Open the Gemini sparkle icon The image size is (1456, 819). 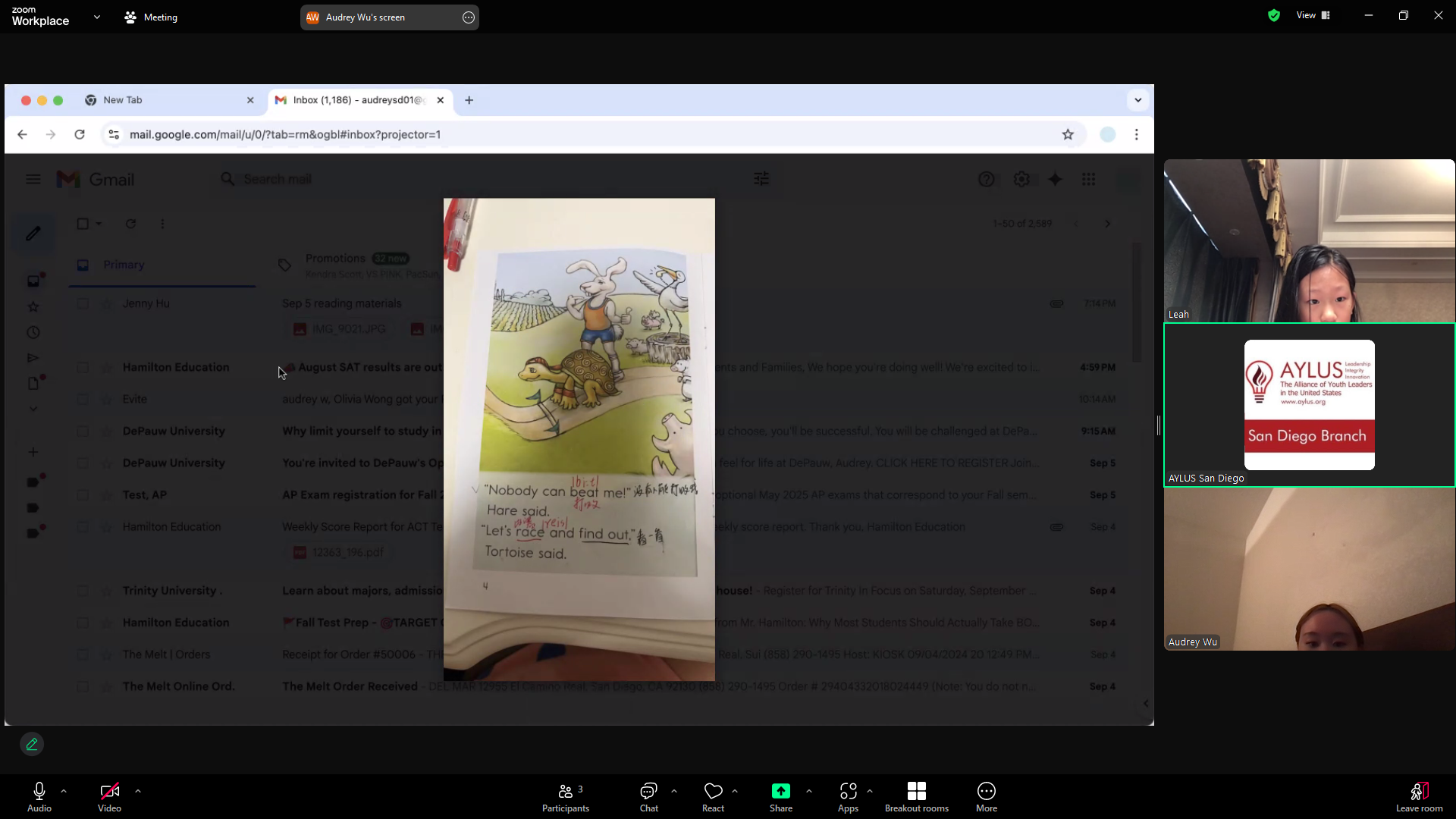coord(1055,180)
